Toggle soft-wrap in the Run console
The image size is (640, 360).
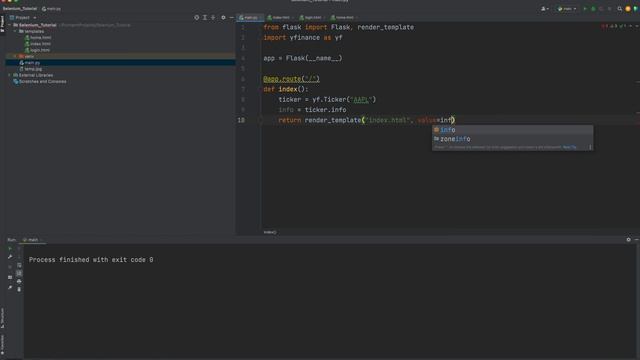(19, 265)
